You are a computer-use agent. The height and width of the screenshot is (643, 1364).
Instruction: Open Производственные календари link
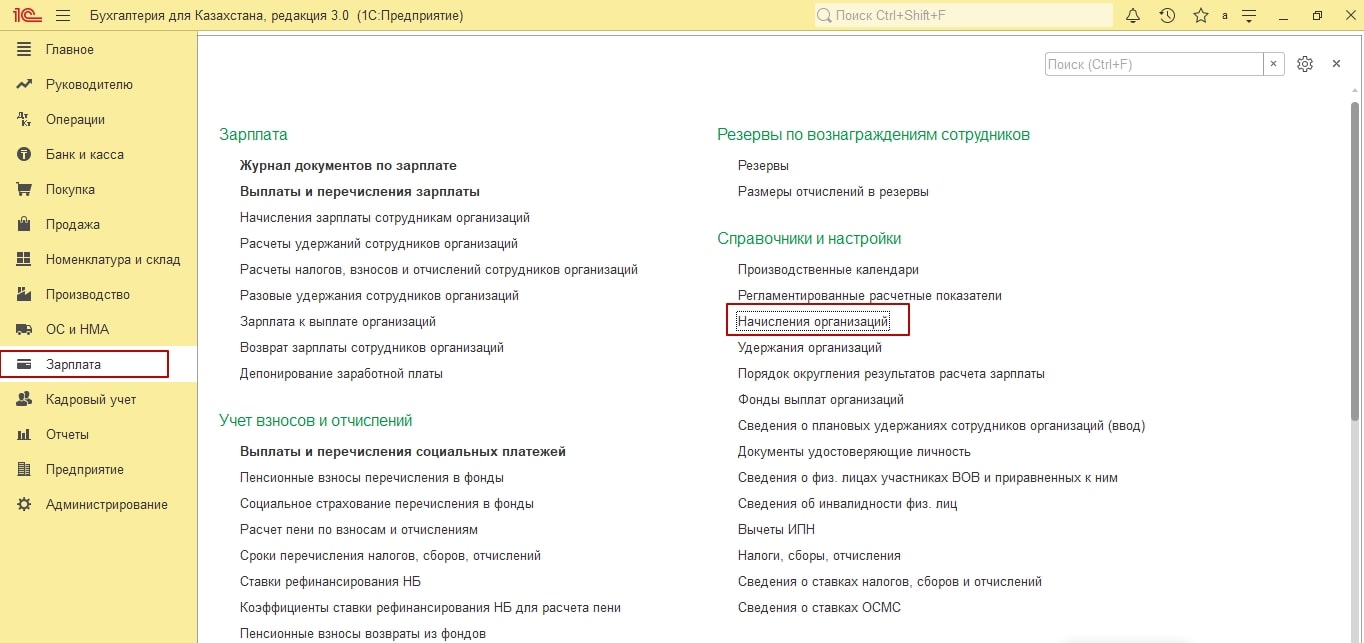828,270
